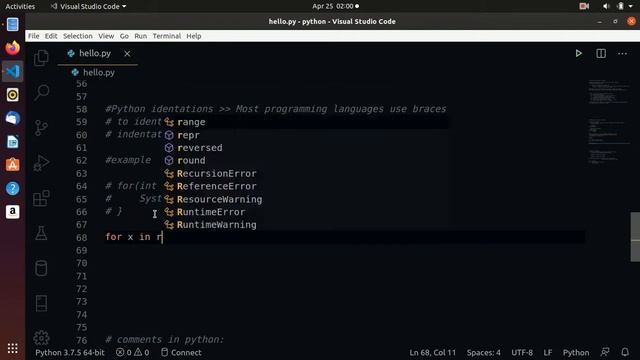Image resolution: width=640 pixels, height=360 pixels.
Task: Open the Selection menu
Action: [x=78, y=36]
